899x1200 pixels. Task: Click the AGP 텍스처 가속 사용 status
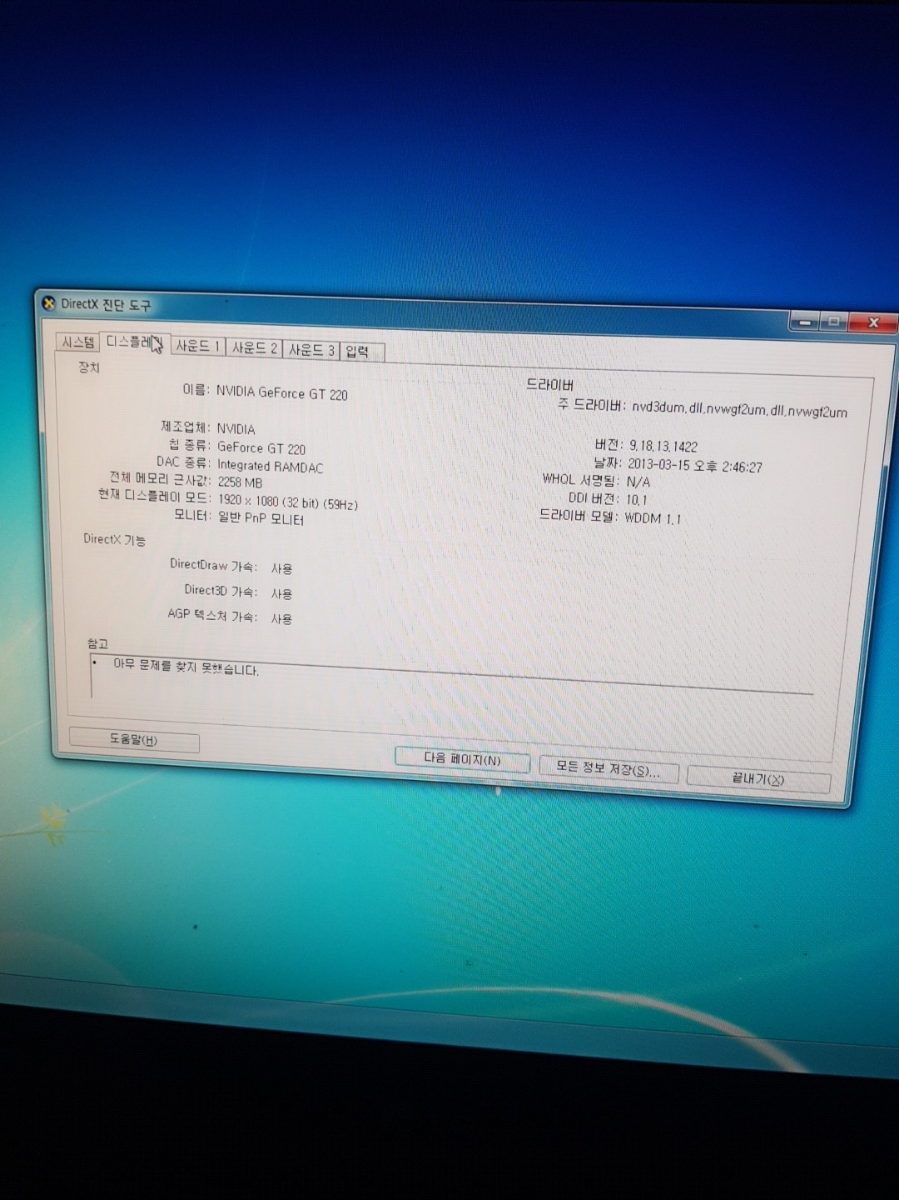[x=282, y=619]
